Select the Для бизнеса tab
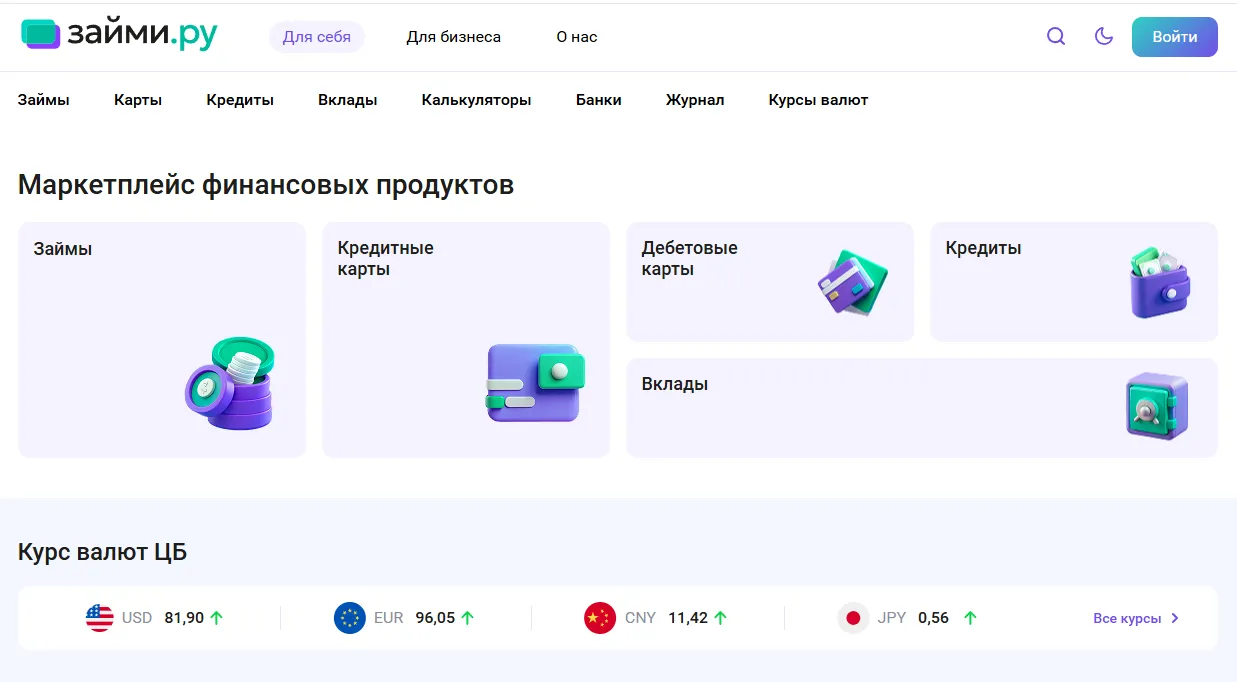This screenshot has height=682, width=1237. 454,37
